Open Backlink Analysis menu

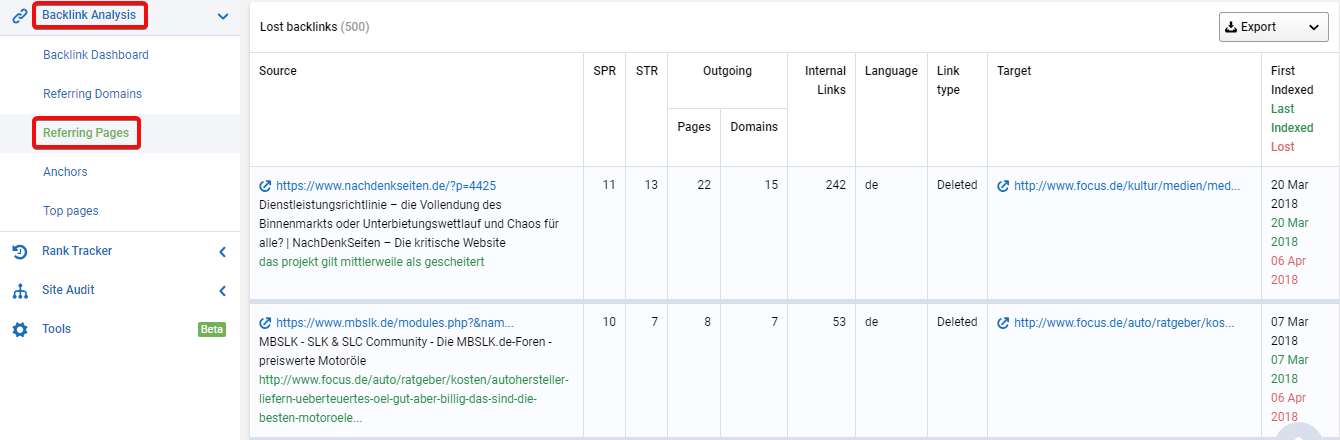(89, 15)
